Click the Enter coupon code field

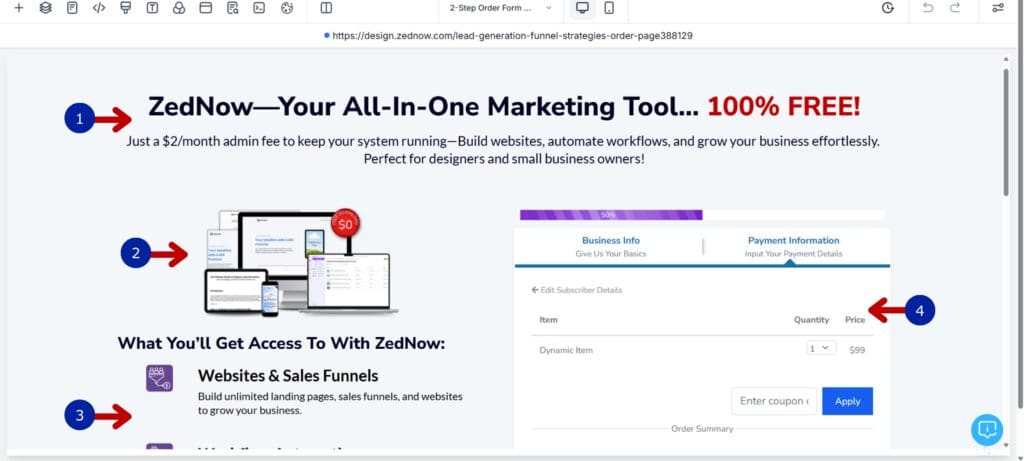774,401
